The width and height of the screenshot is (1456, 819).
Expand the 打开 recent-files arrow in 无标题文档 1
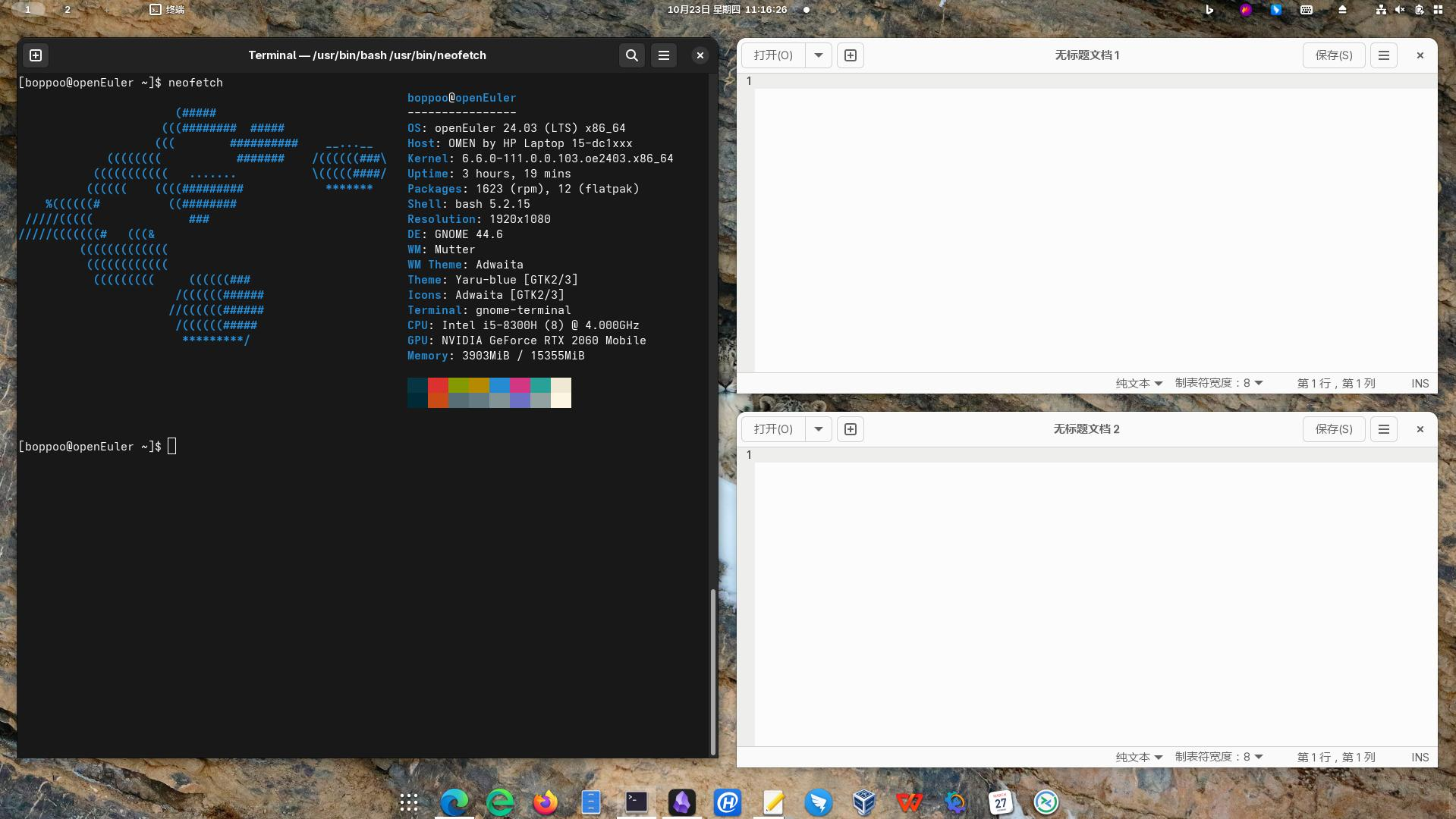coord(819,55)
